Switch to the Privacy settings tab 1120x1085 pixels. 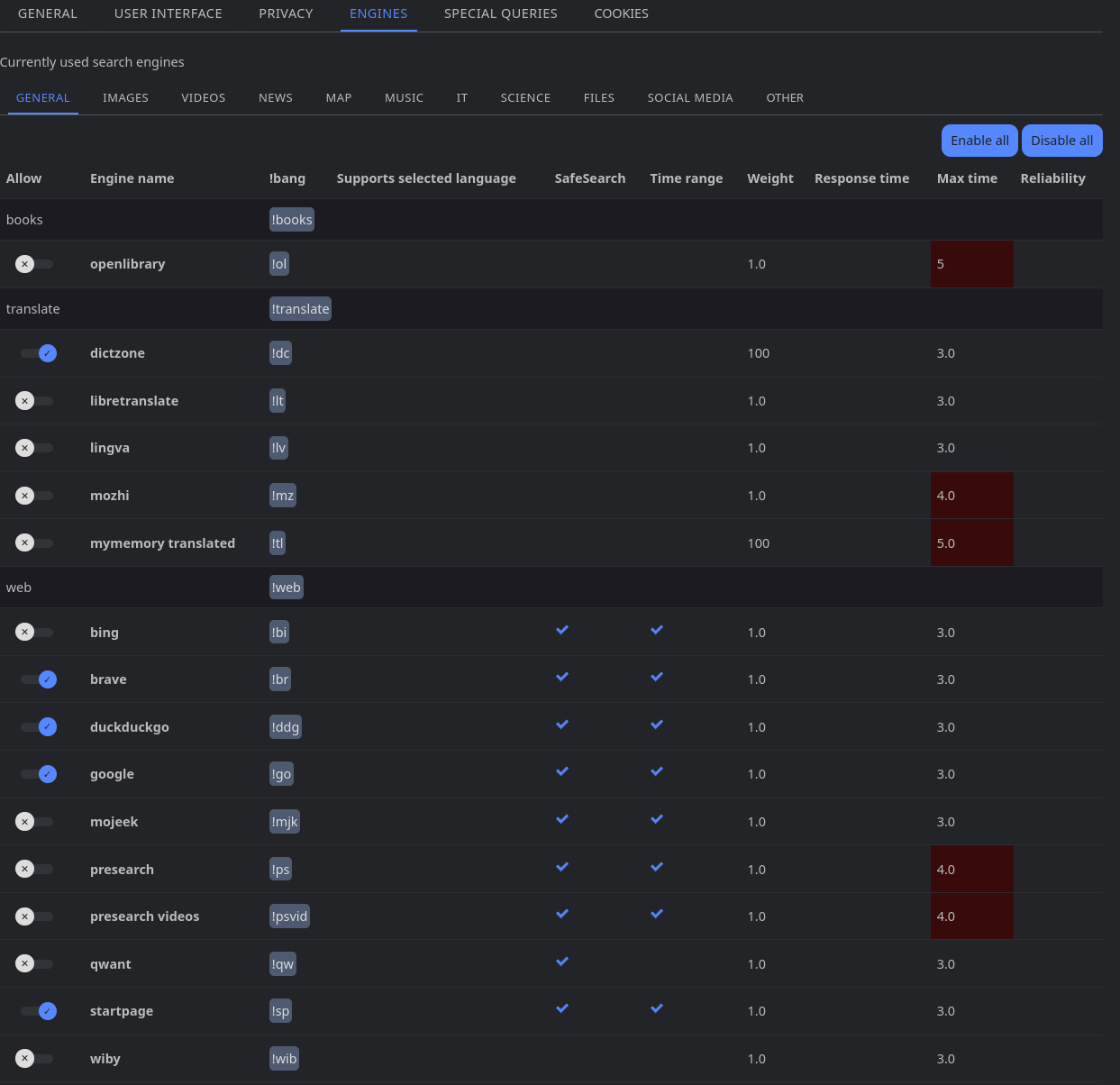coord(286,14)
